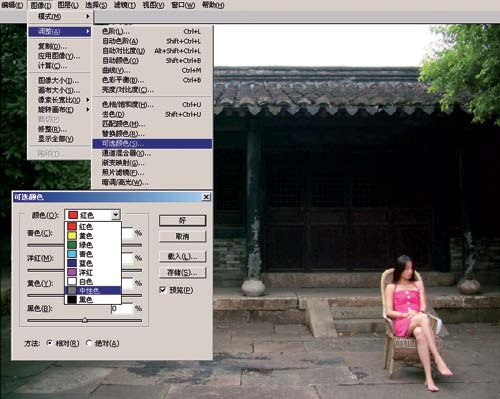The image size is (500, 399).
Task: Click the 存储(S)... button
Action: pos(182,273)
